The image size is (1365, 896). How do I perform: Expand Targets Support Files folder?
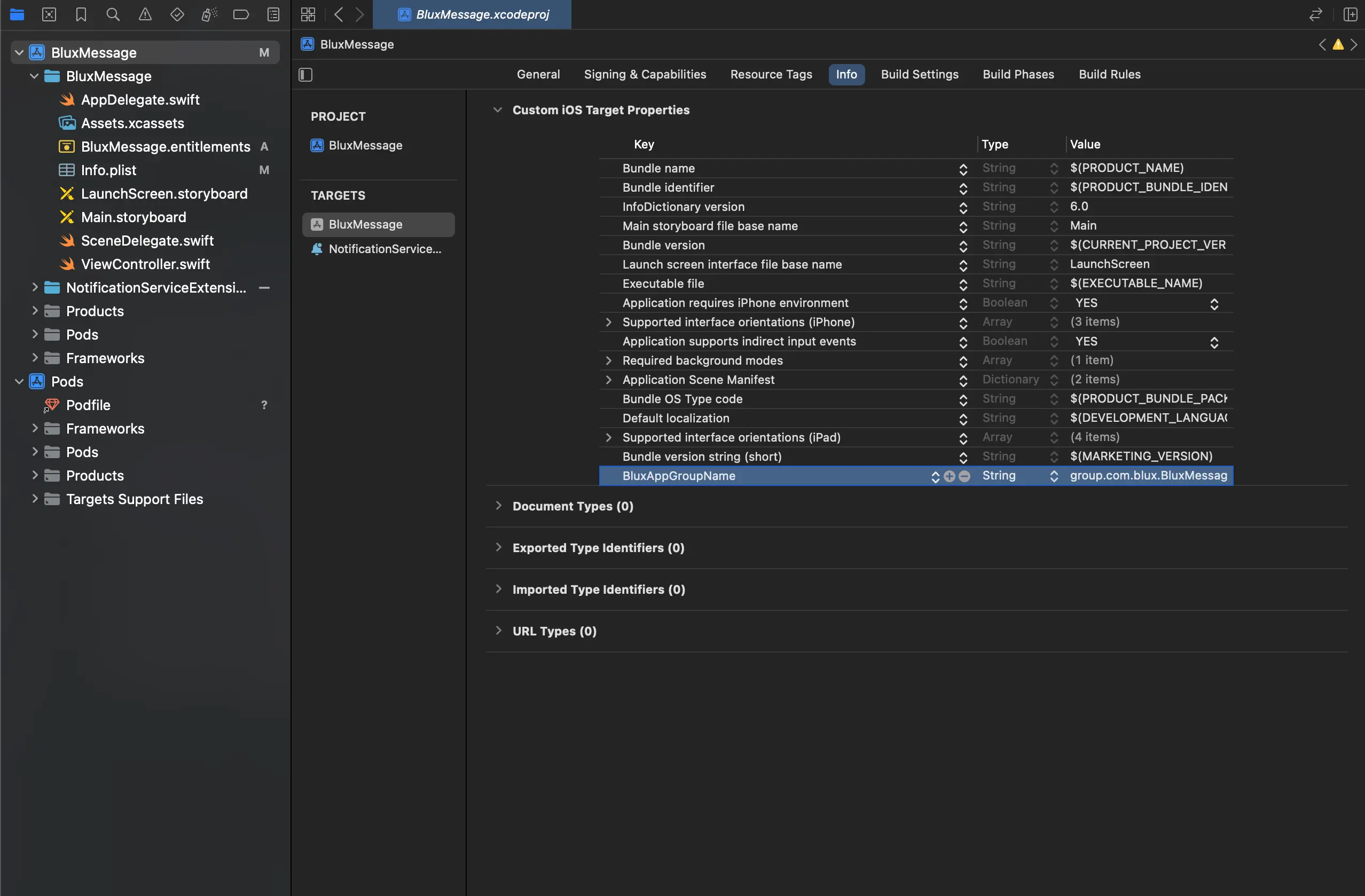point(34,499)
